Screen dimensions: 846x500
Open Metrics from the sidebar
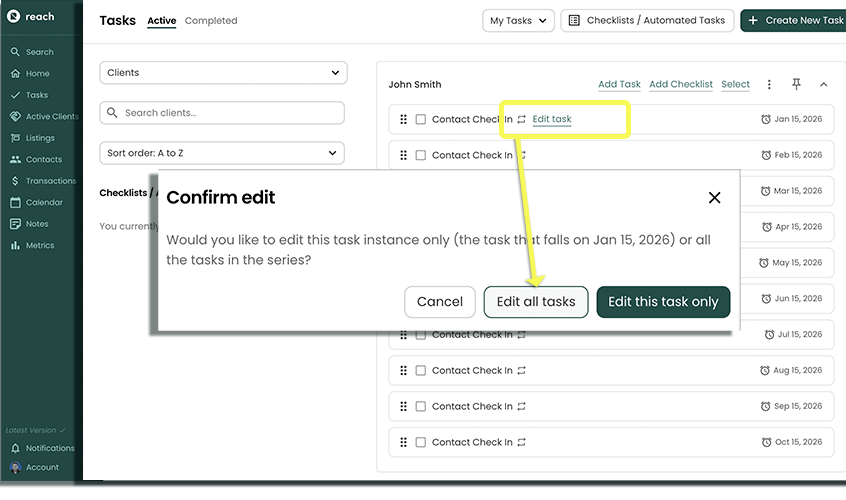pyautogui.click(x=39, y=245)
